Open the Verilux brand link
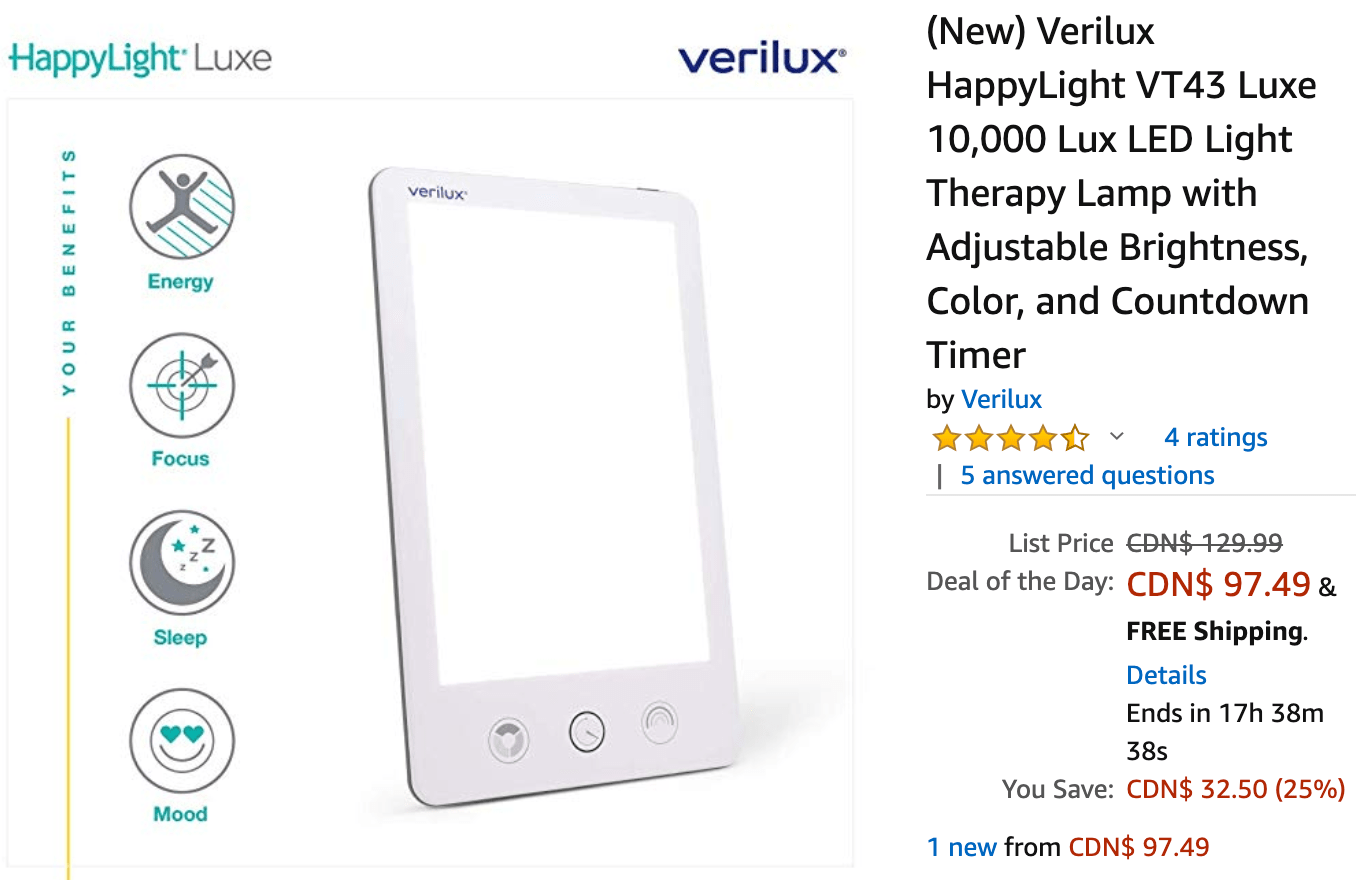Viewport: 1356px width, 880px height. point(1001,399)
